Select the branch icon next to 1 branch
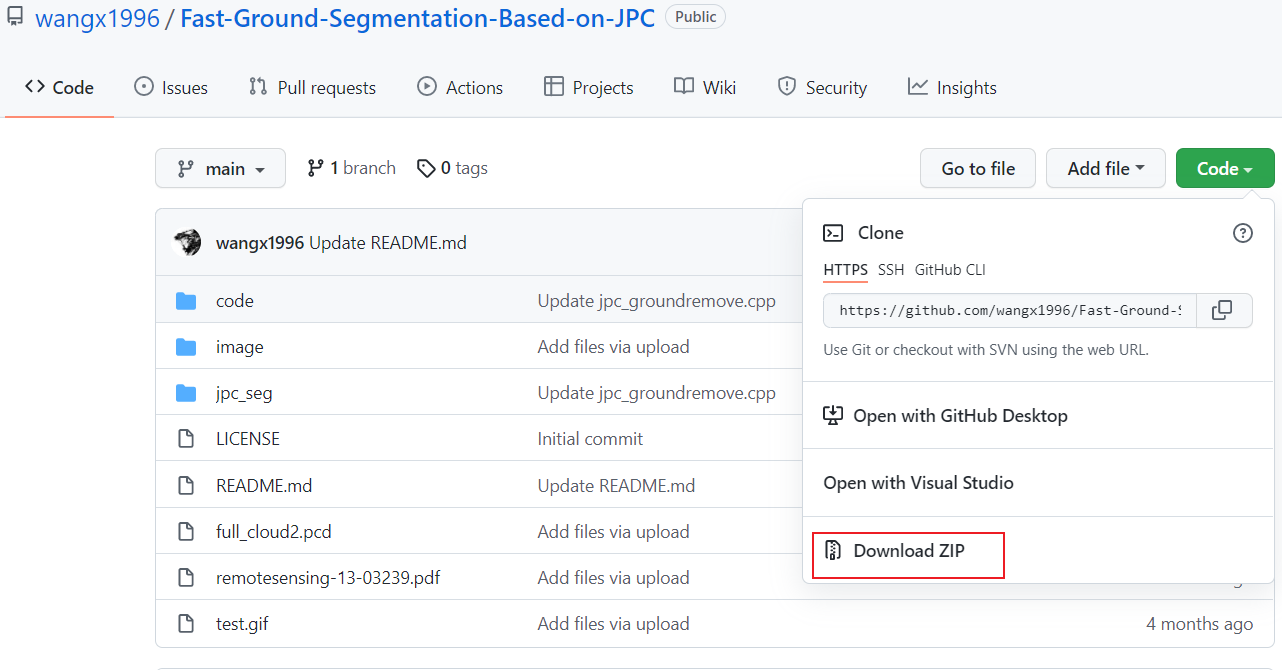The image size is (1282, 670). 316,167
